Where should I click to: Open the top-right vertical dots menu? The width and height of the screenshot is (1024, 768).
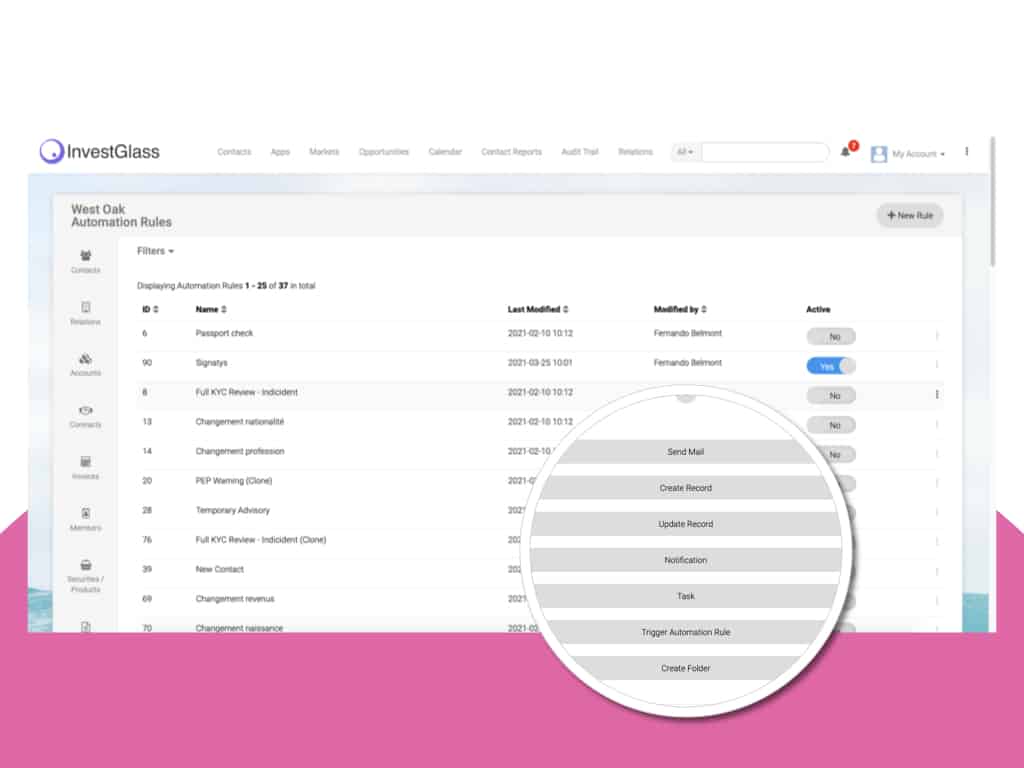(x=967, y=152)
